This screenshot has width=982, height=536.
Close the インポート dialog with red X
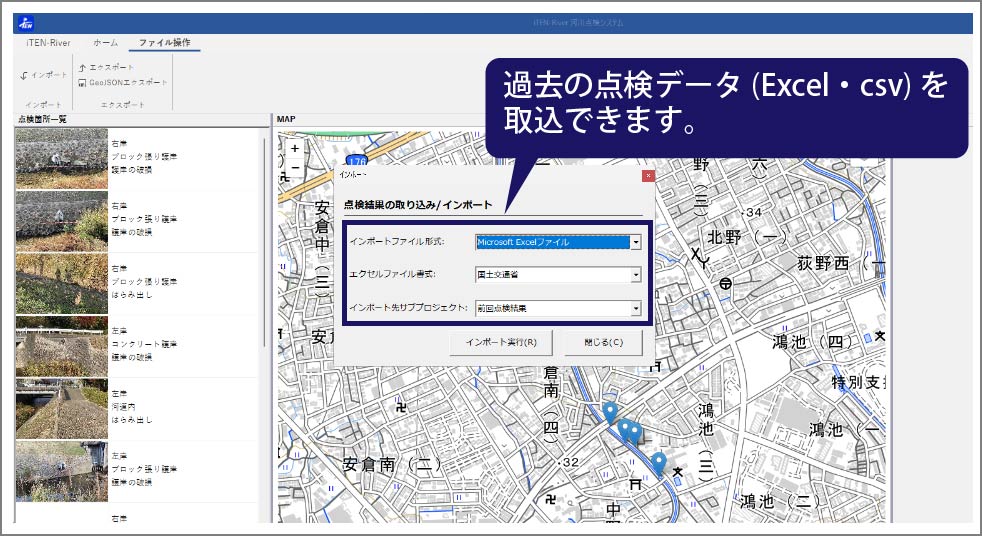(648, 176)
